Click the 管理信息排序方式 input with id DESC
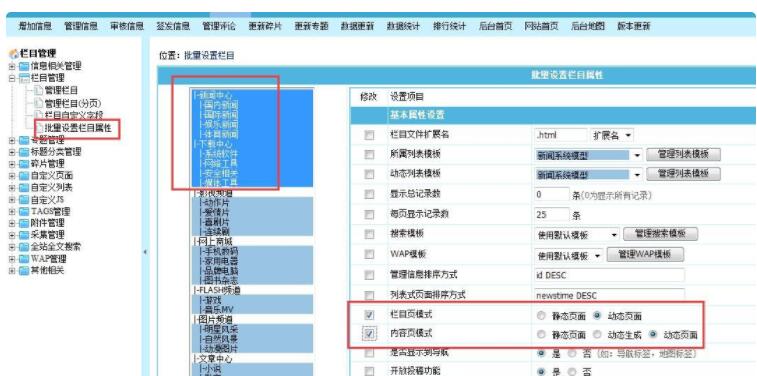This screenshot has height=376, width=757. pos(610,275)
